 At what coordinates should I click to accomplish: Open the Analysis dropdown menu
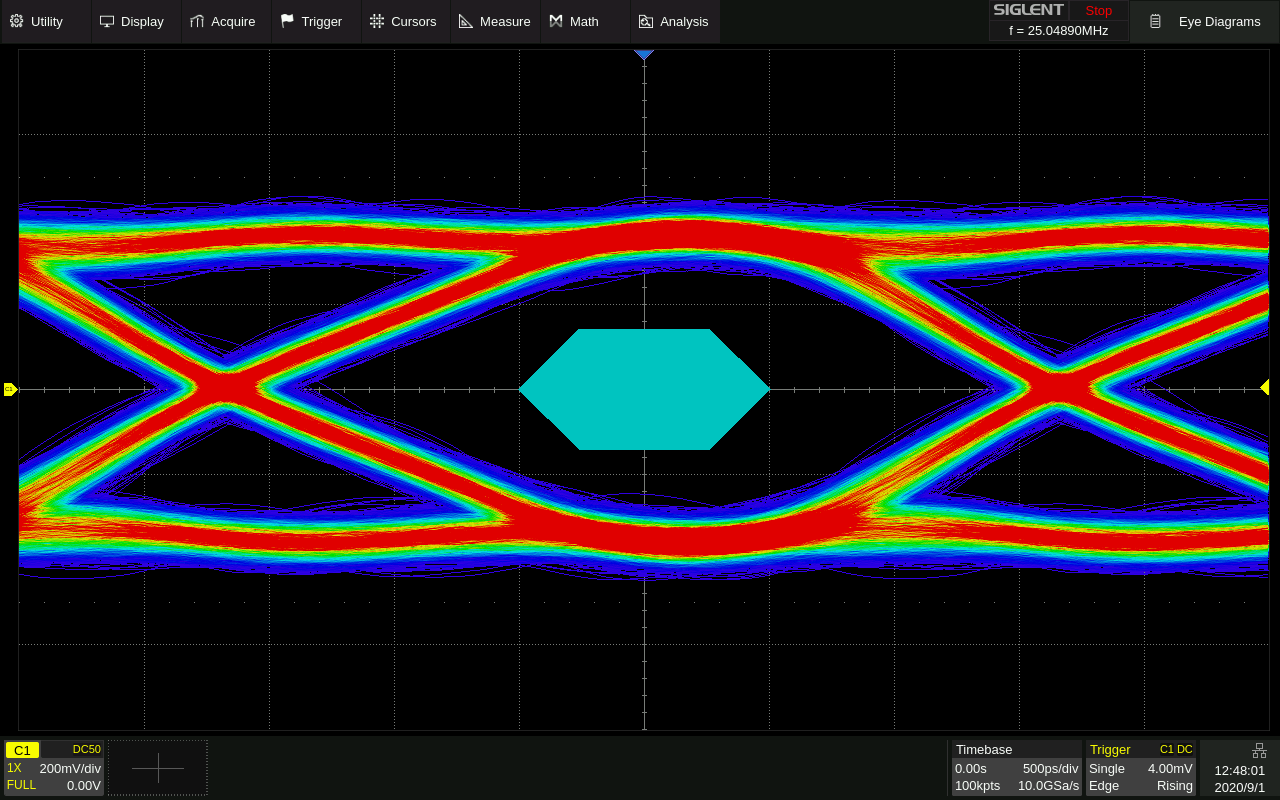coord(674,21)
